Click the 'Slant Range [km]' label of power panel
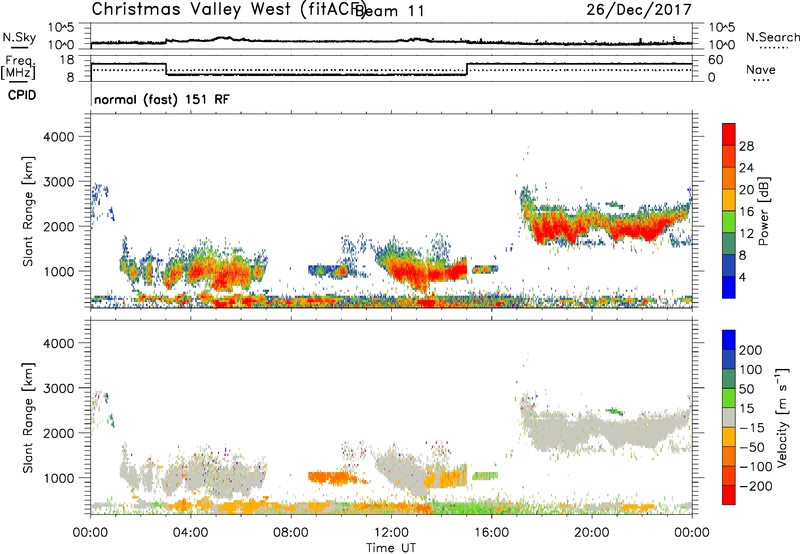The height and width of the screenshot is (554, 800). point(28,212)
